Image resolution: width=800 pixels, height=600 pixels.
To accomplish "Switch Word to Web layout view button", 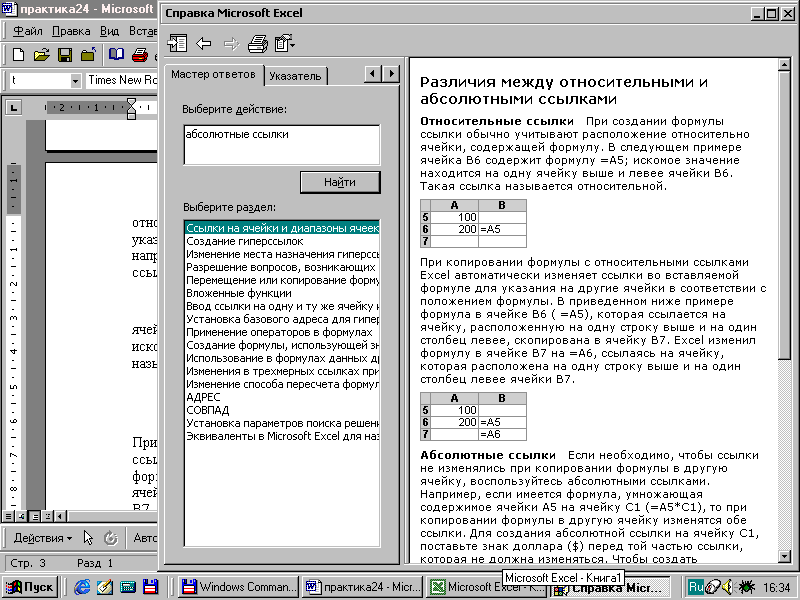I will pos(21,516).
